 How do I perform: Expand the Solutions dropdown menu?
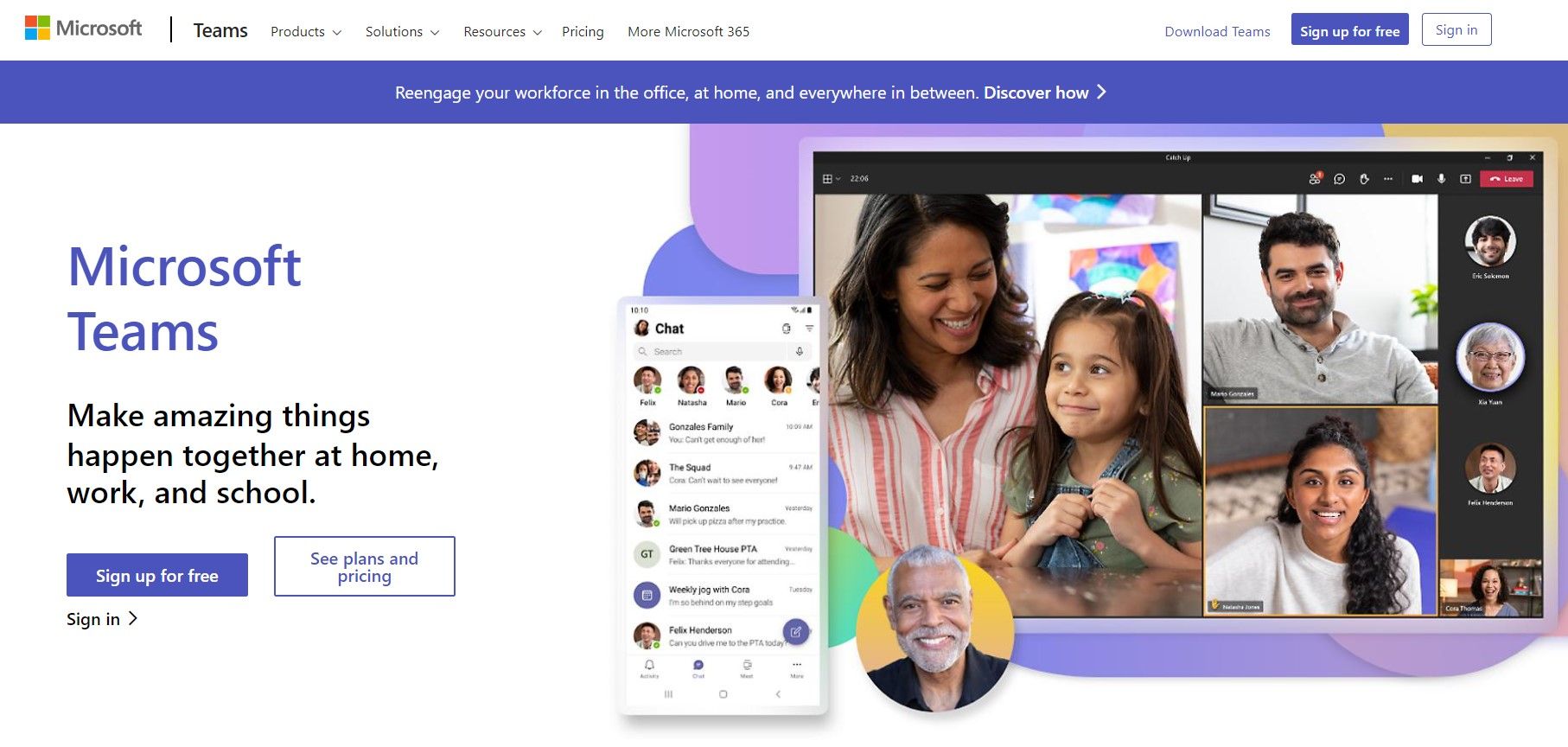click(402, 31)
